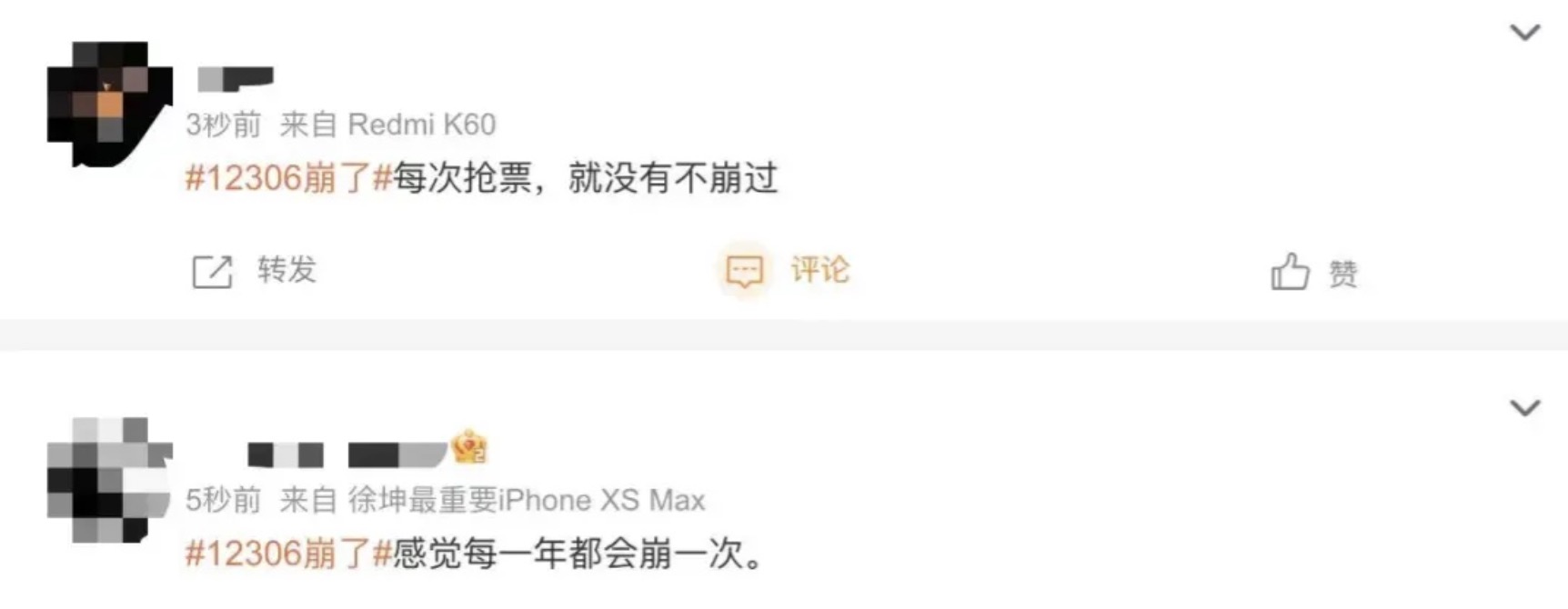Open the first poster's avatar
1568x609 pixels.
(109, 104)
